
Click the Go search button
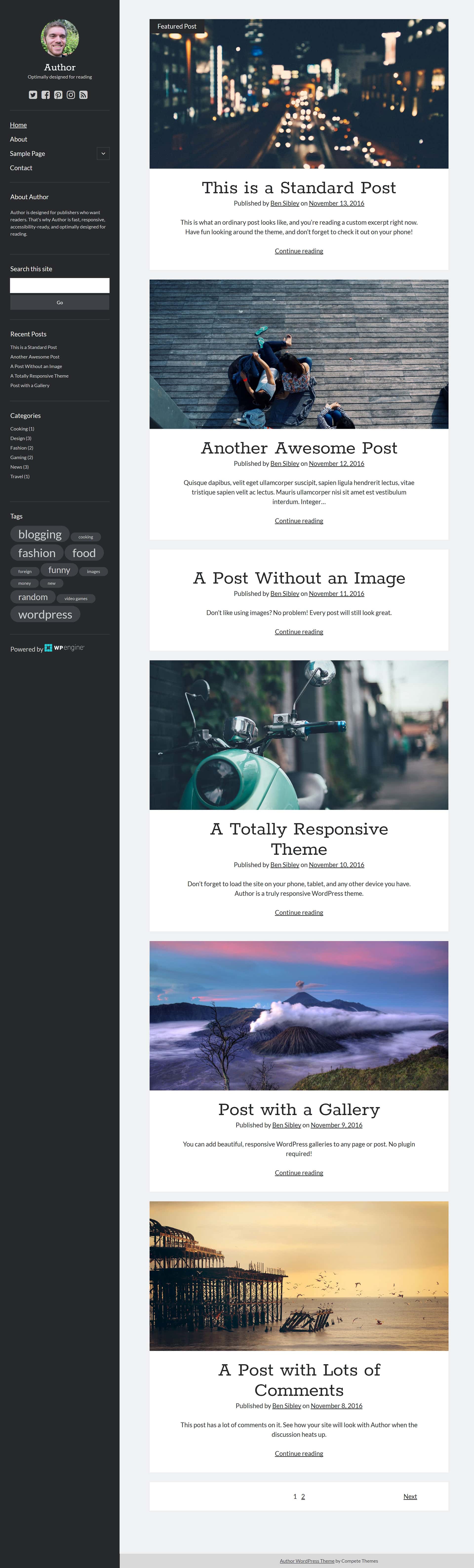tap(60, 303)
